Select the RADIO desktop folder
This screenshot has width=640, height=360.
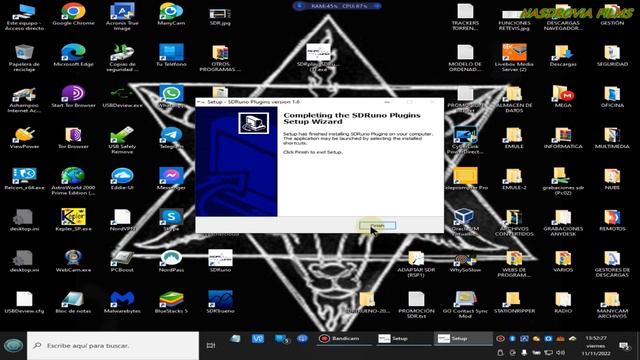(x=563, y=302)
